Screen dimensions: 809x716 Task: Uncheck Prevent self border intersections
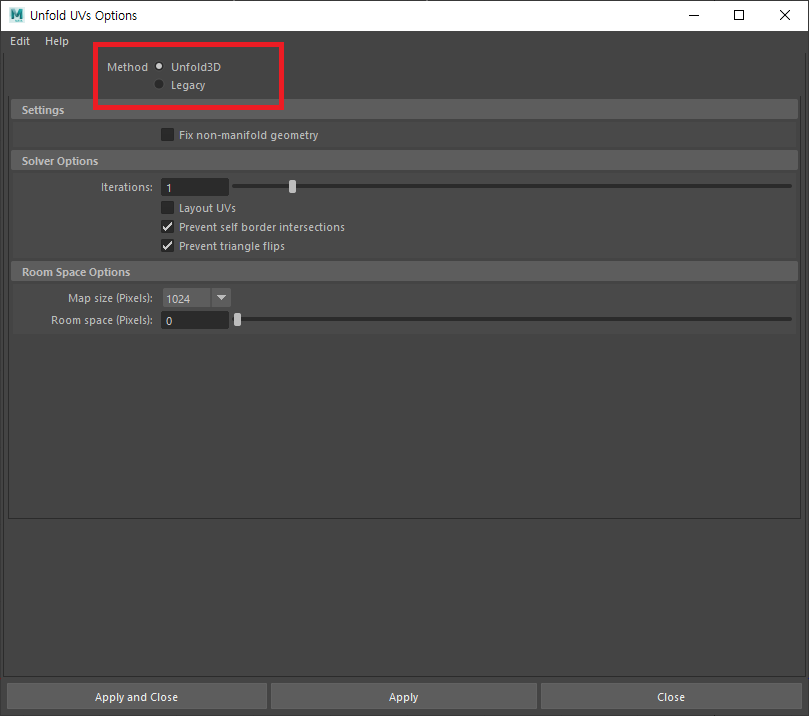click(167, 226)
